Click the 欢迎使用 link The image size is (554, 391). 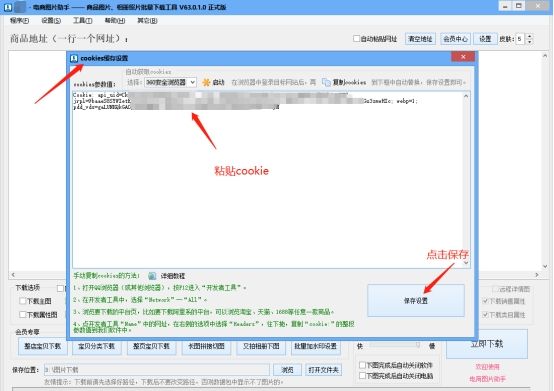(487, 367)
